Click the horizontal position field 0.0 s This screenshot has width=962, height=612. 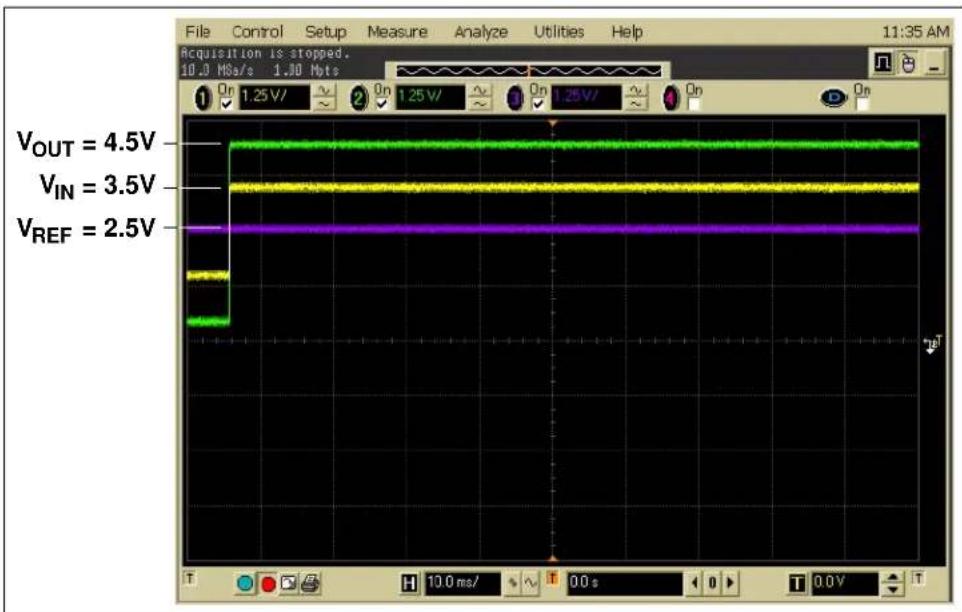click(x=624, y=583)
